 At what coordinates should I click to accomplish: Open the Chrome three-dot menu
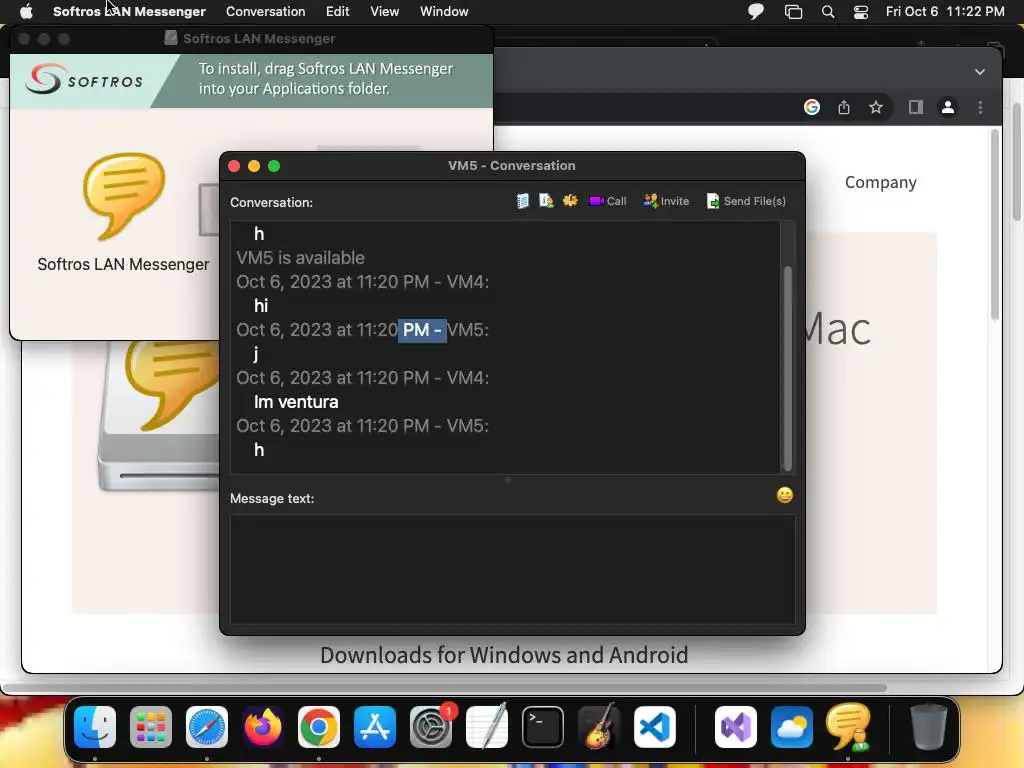click(x=980, y=107)
